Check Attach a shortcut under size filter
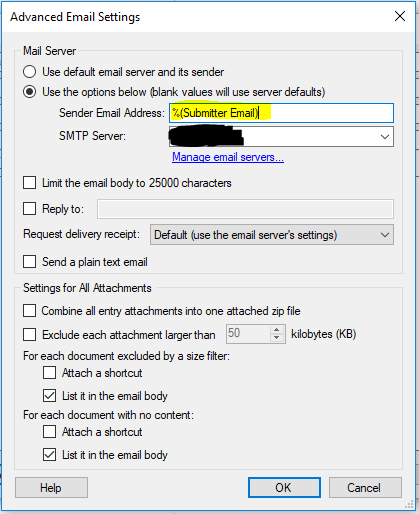 49,373
